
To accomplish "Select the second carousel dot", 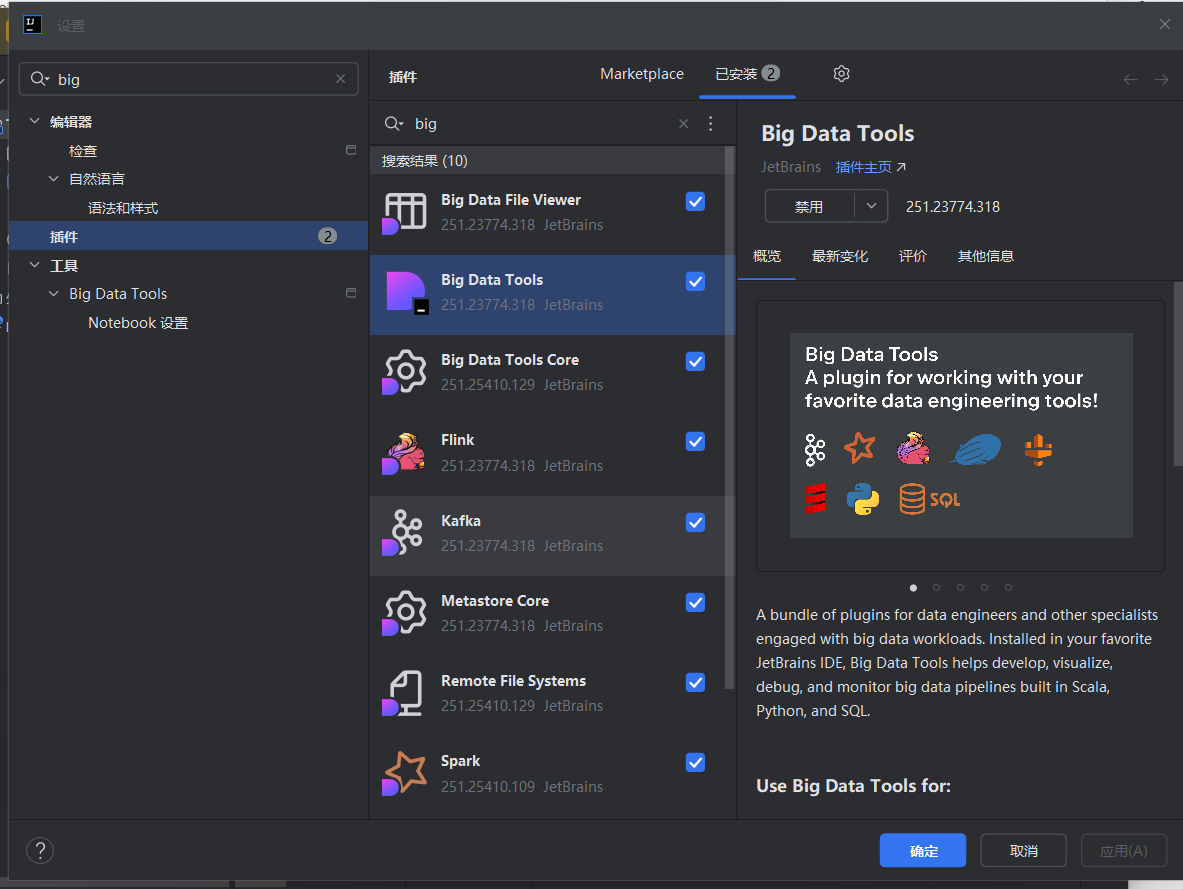I will click(x=936, y=588).
